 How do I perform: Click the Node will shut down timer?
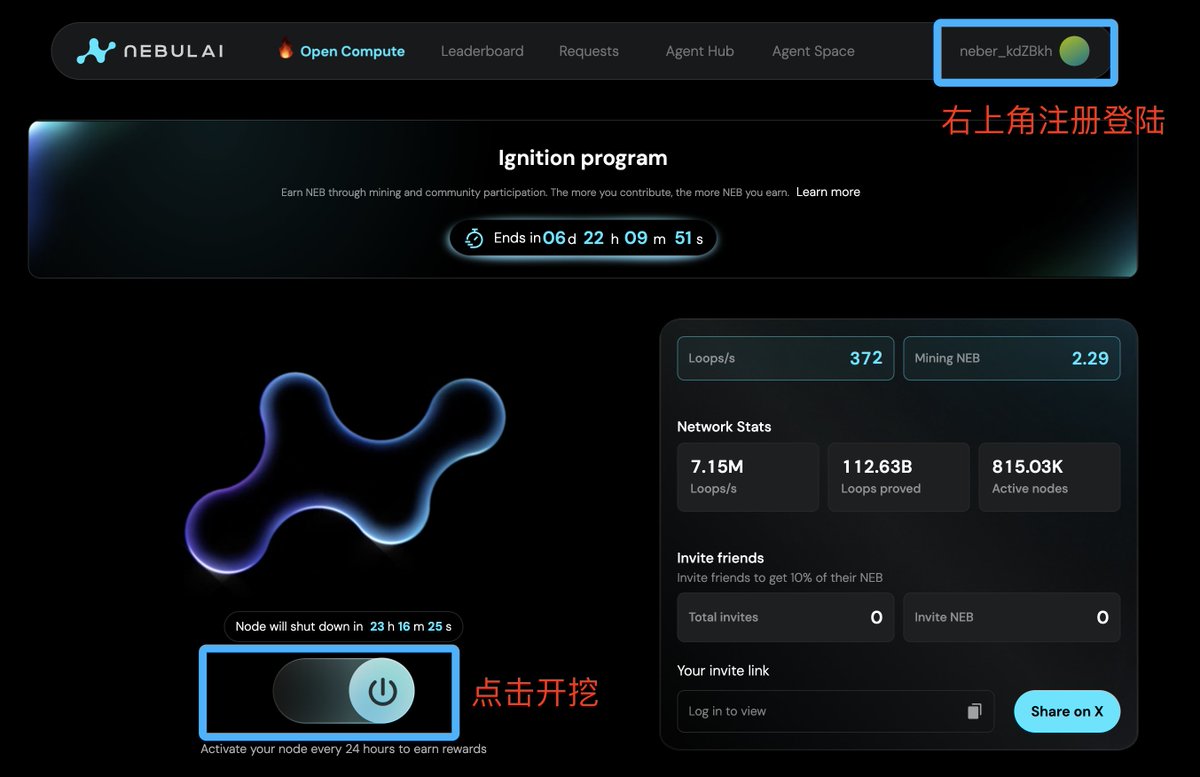[x=344, y=626]
